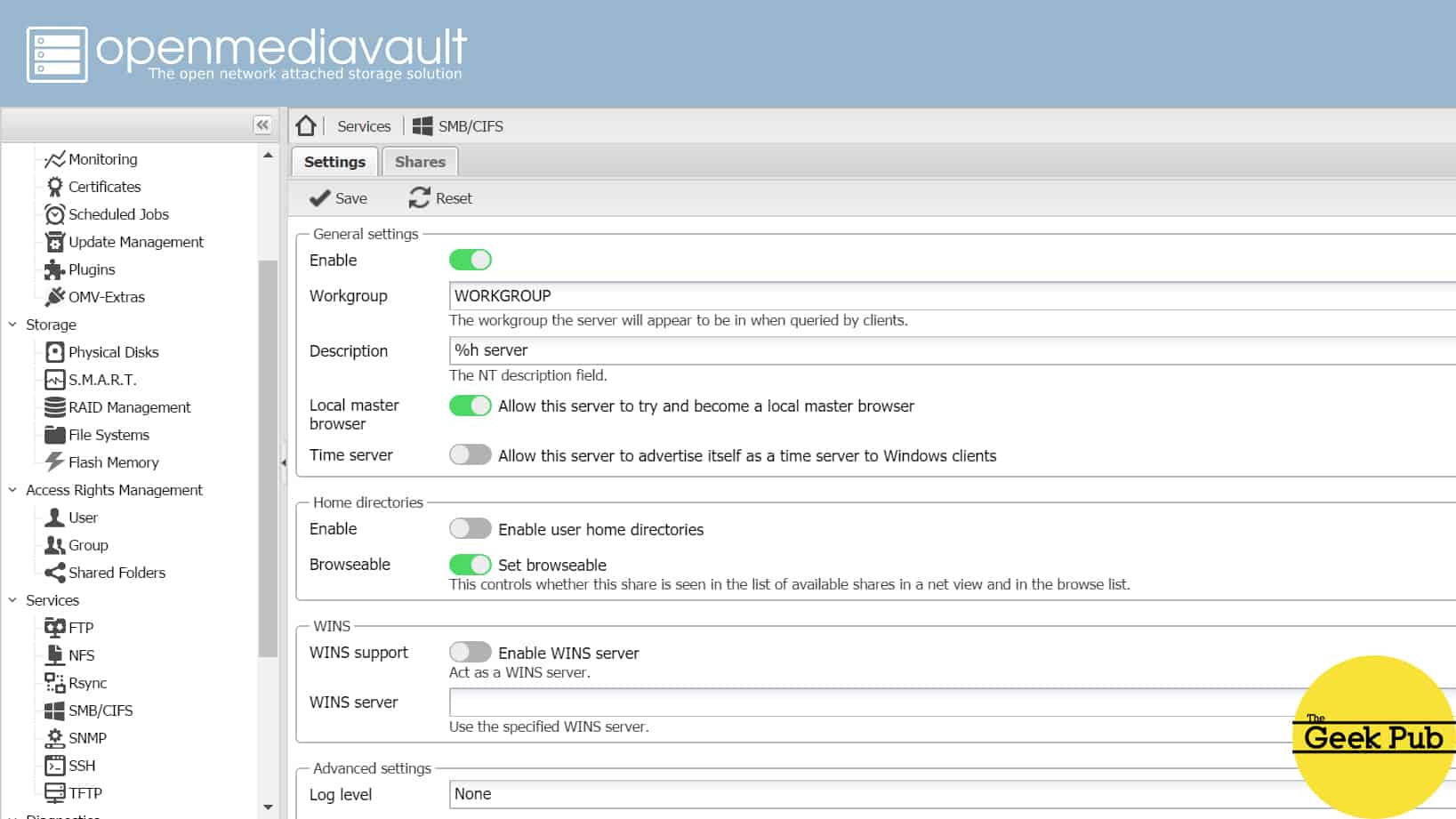The height and width of the screenshot is (819, 1456).
Task: Open the S.M.A.R.T. section
Action: (x=91, y=380)
